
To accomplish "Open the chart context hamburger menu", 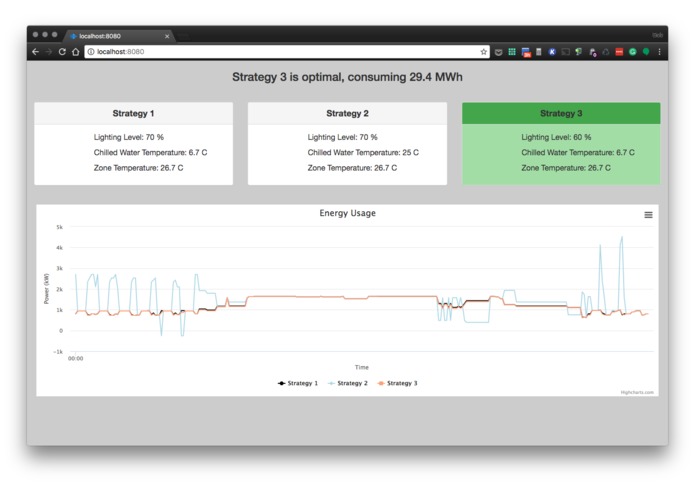I will coord(648,215).
